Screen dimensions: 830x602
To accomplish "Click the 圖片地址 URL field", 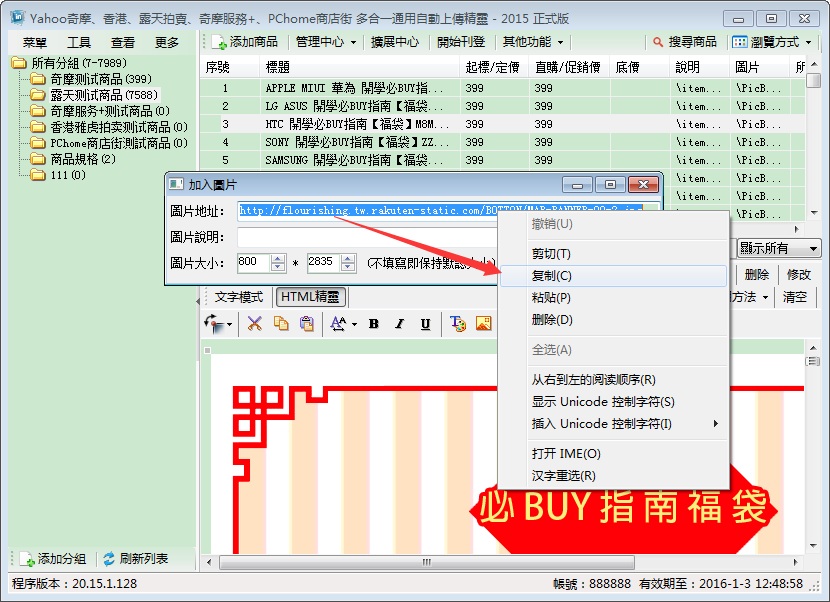I will coord(449,211).
